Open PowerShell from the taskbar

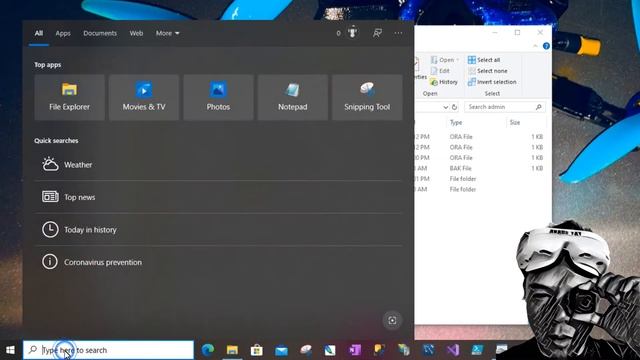click(x=477, y=350)
